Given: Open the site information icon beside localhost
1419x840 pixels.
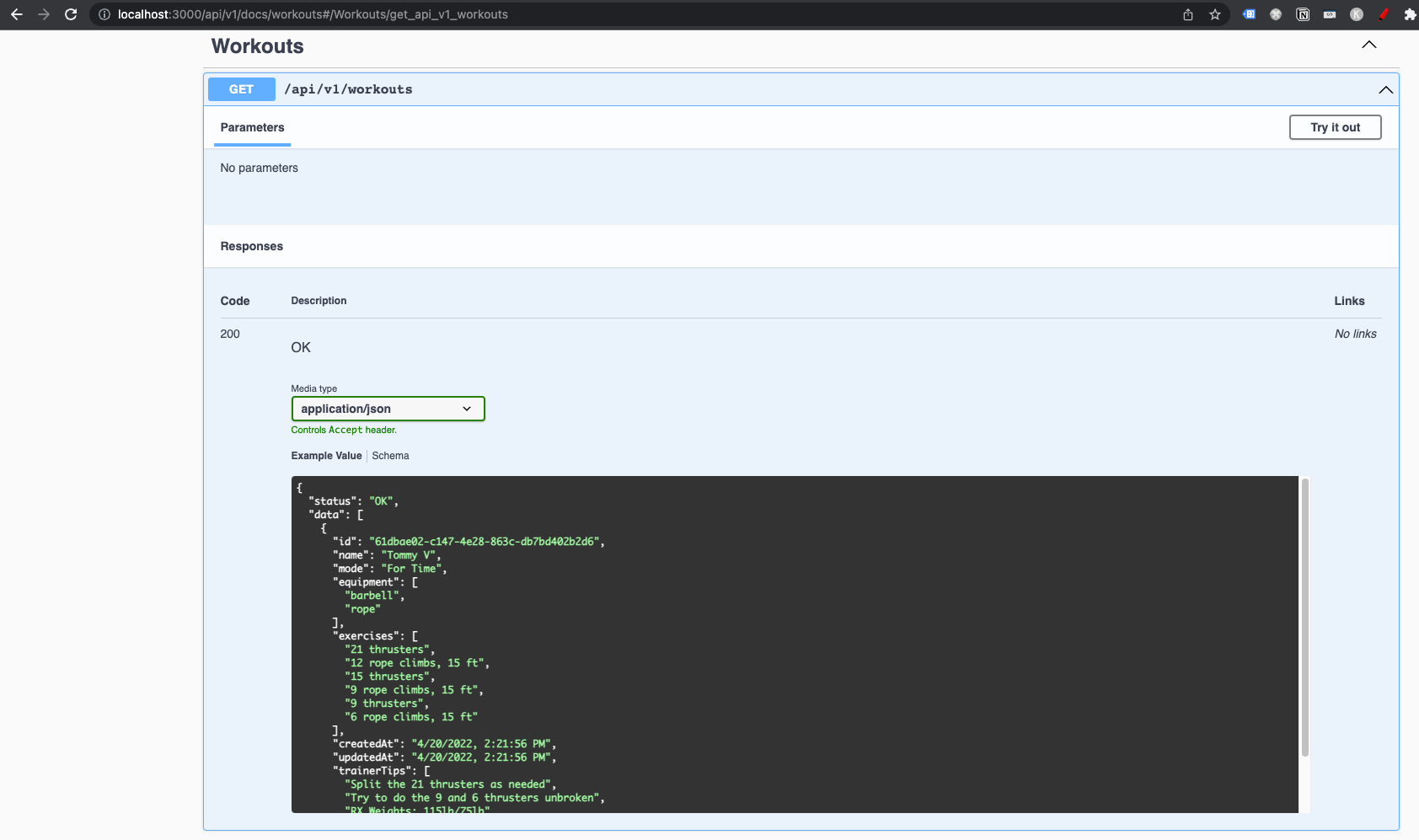Looking at the screenshot, I should click(104, 14).
